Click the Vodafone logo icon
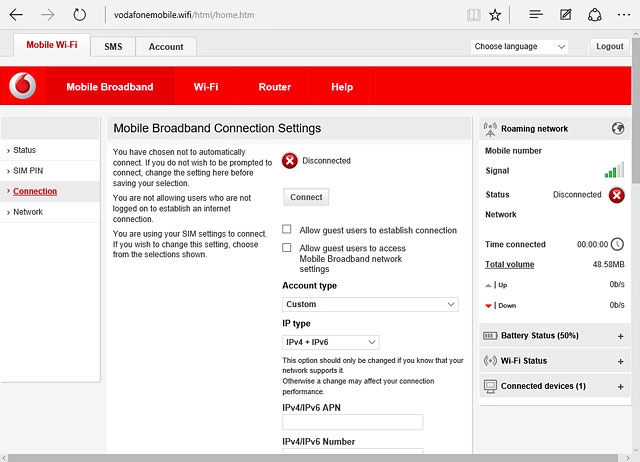This screenshot has width=640, height=462. coord(22,87)
